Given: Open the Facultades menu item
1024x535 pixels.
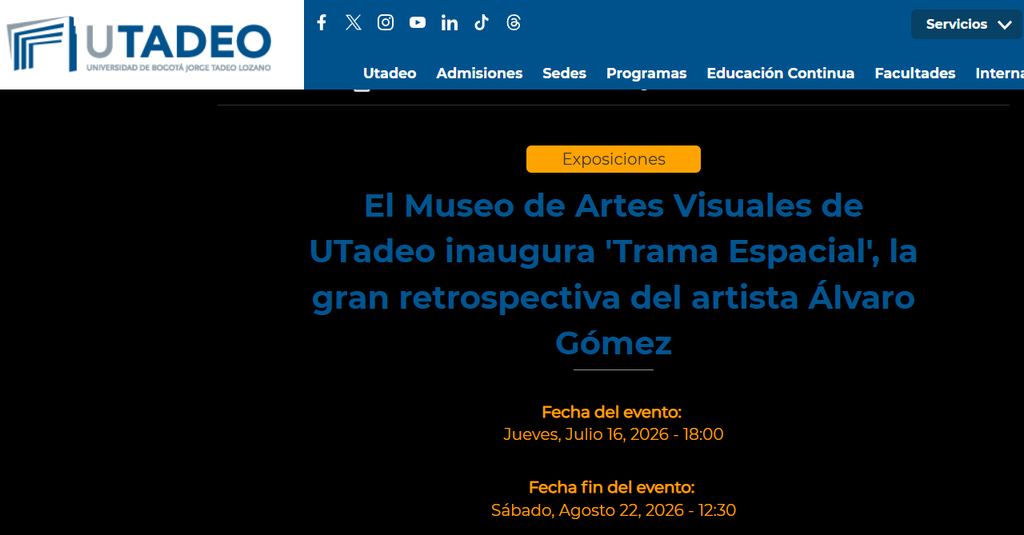Looking at the screenshot, I should (x=915, y=73).
